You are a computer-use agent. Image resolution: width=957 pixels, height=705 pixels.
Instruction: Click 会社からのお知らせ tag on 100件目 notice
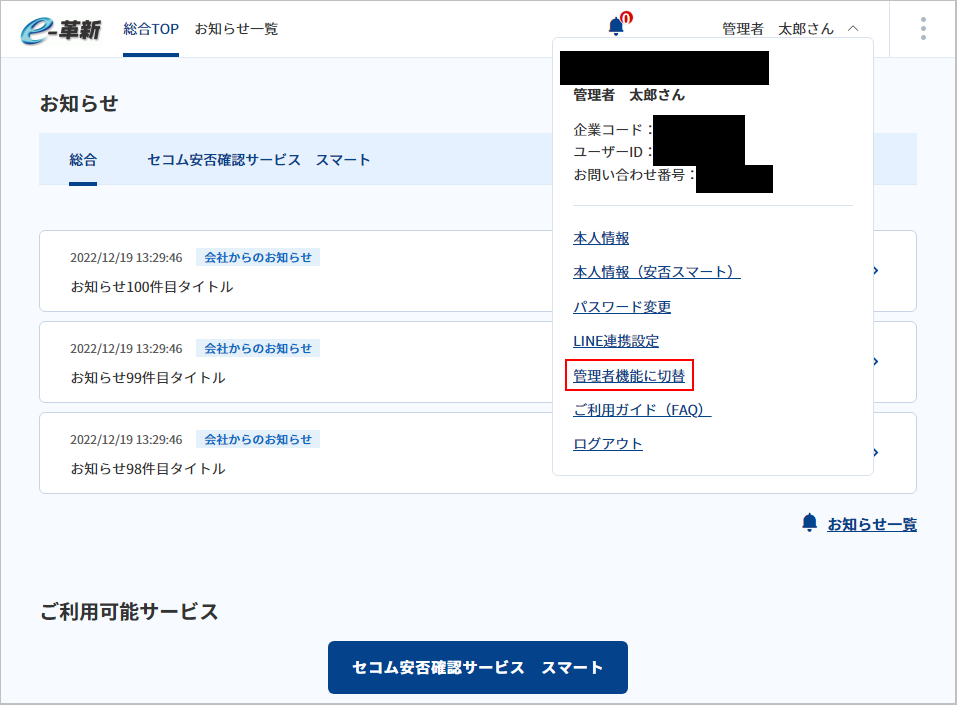click(258, 258)
